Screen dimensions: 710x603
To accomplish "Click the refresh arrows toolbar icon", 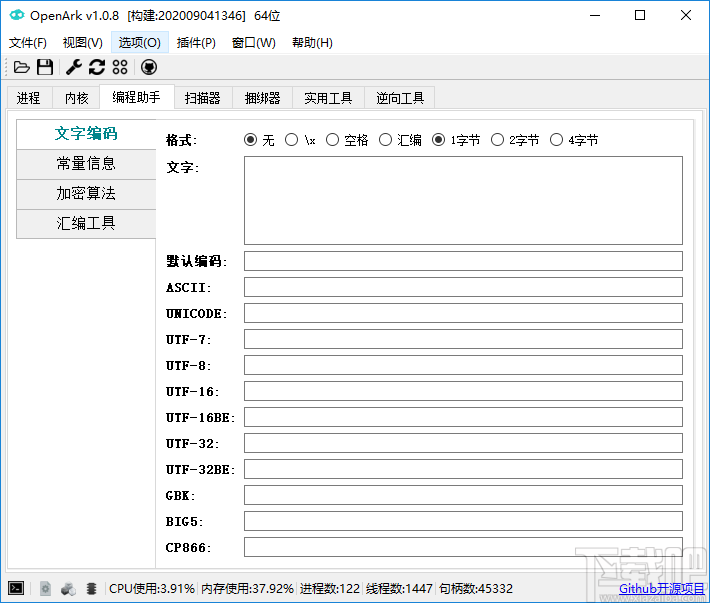I will tap(97, 67).
